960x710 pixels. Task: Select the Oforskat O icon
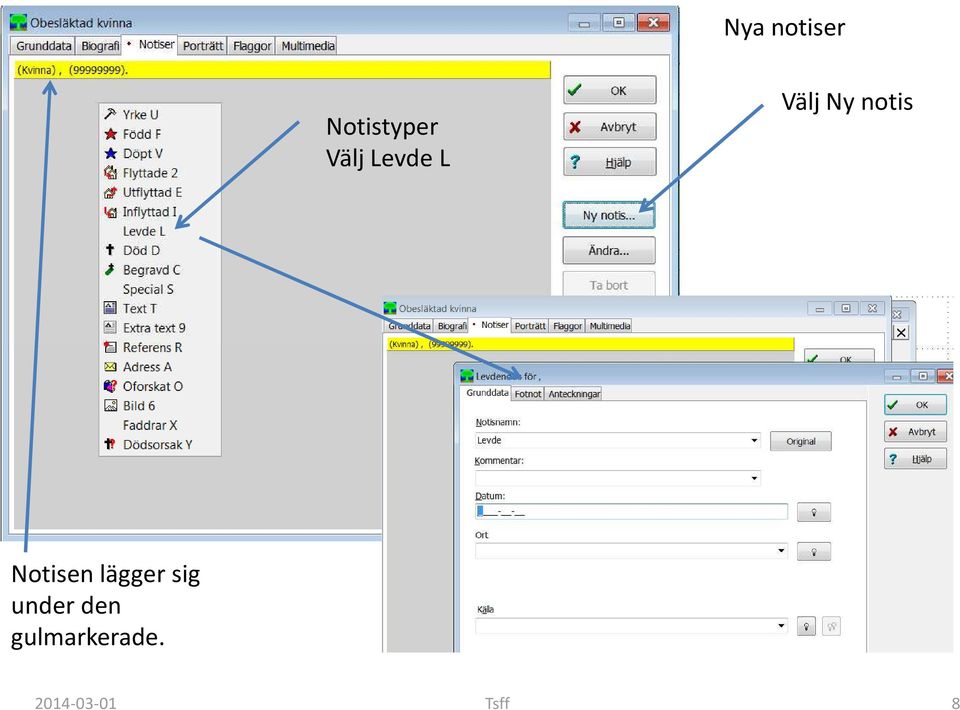[x=110, y=386]
